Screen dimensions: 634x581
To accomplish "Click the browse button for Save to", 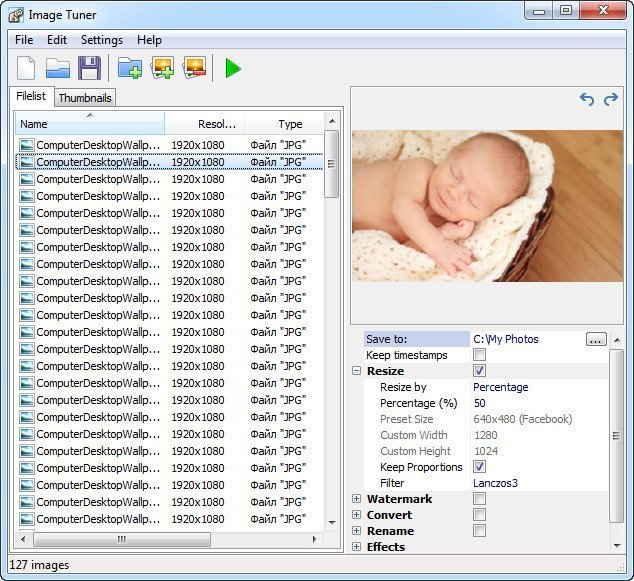I will click(596, 339).
